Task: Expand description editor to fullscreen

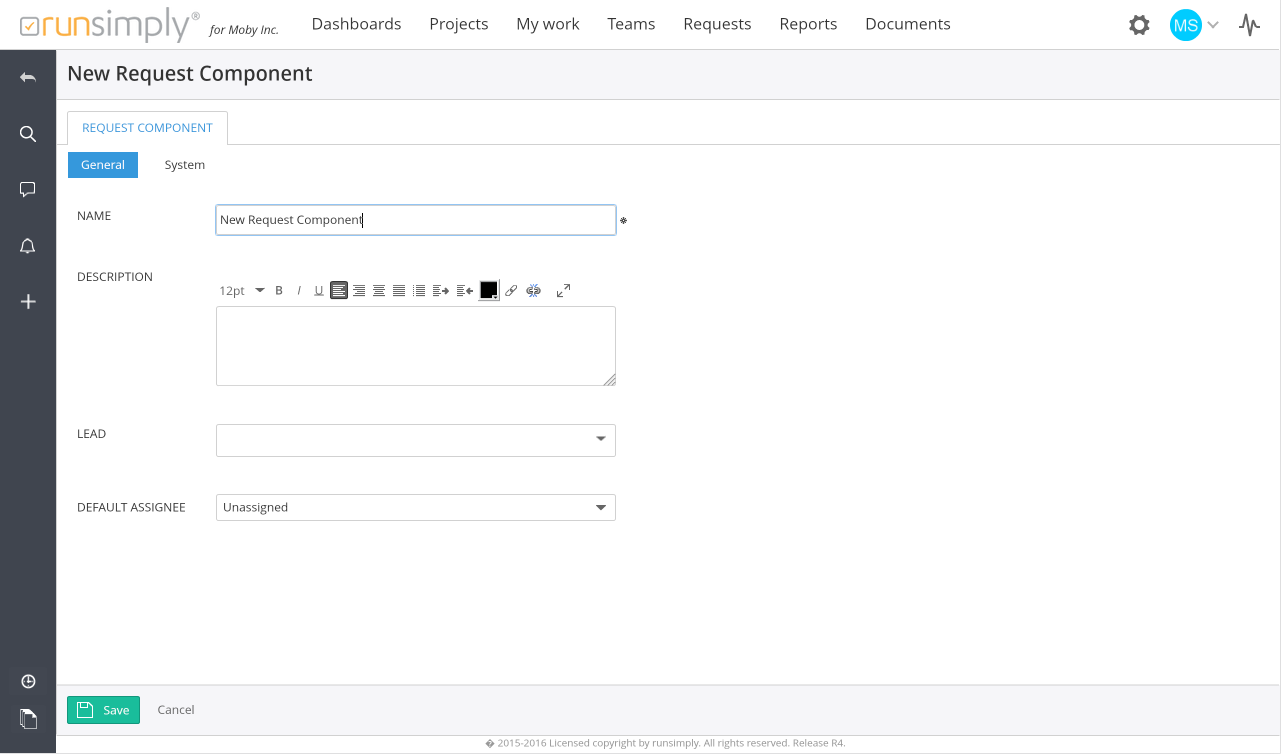Action: 563,290
